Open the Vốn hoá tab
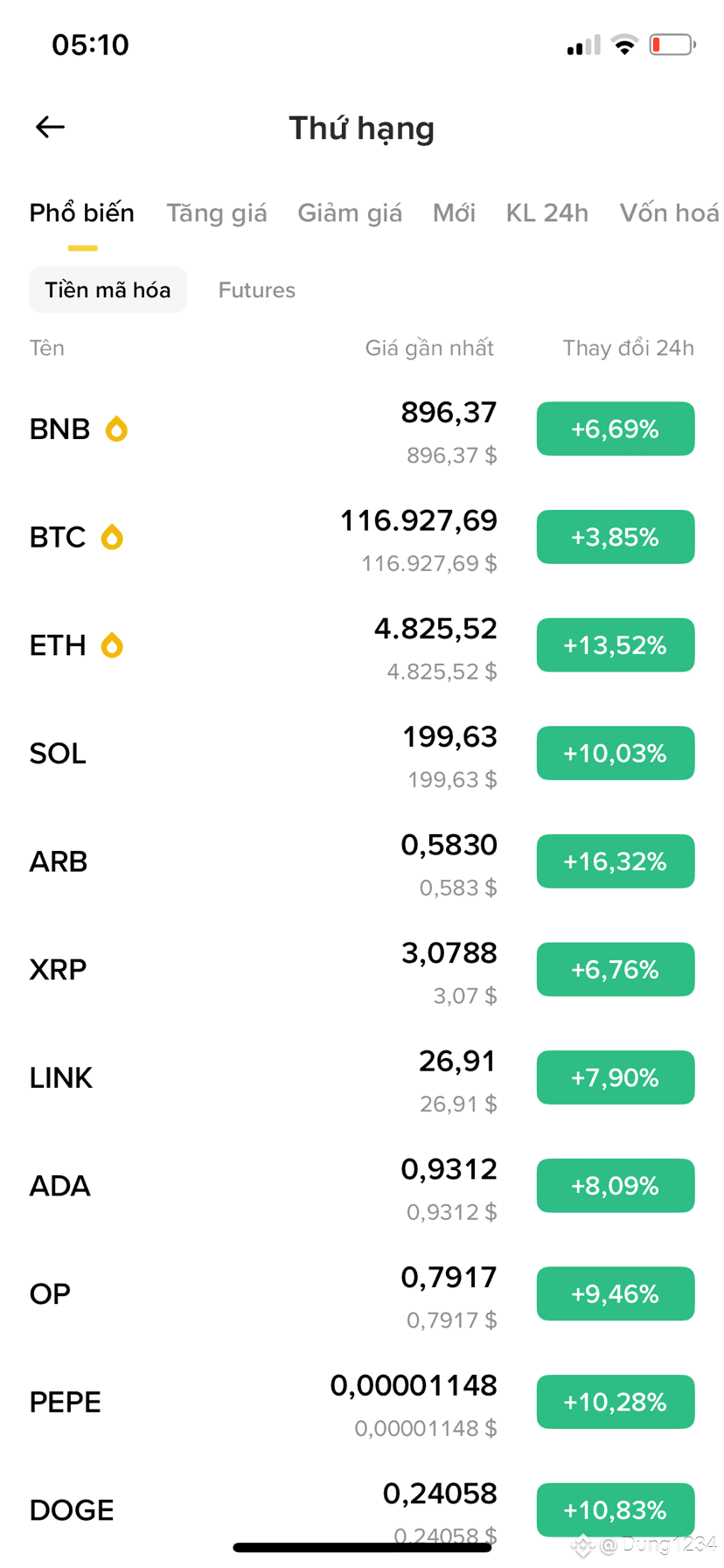Screen dimensions: 724x1568 tap(670, 213)
